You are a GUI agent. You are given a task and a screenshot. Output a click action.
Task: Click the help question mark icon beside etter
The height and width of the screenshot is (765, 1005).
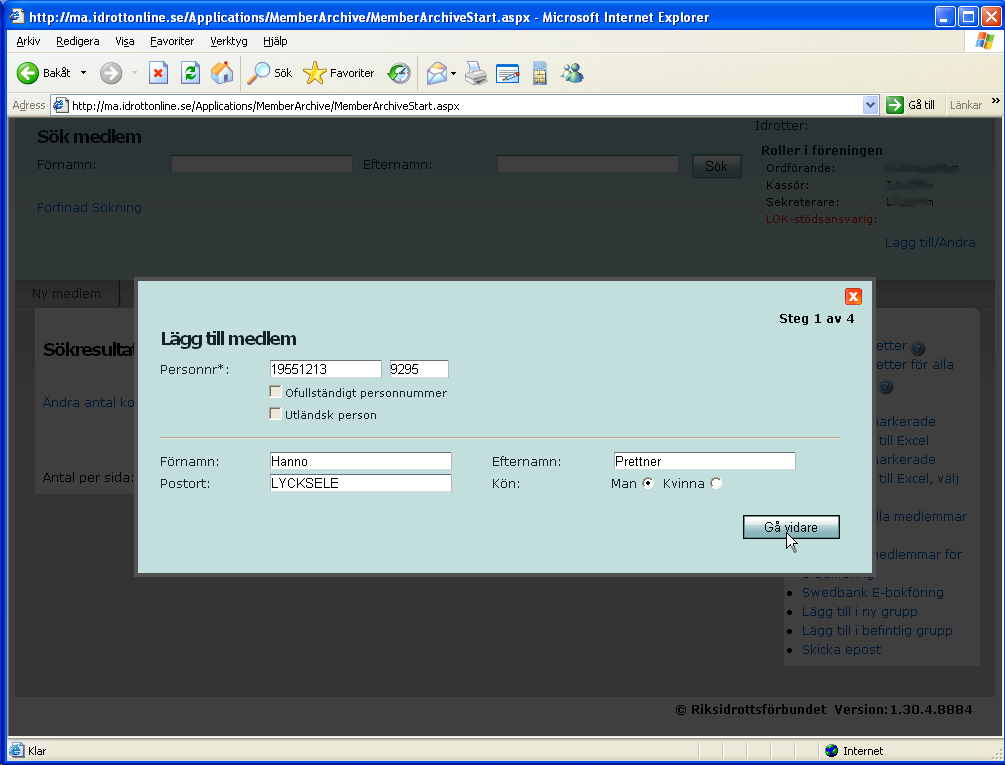(917, 348)
